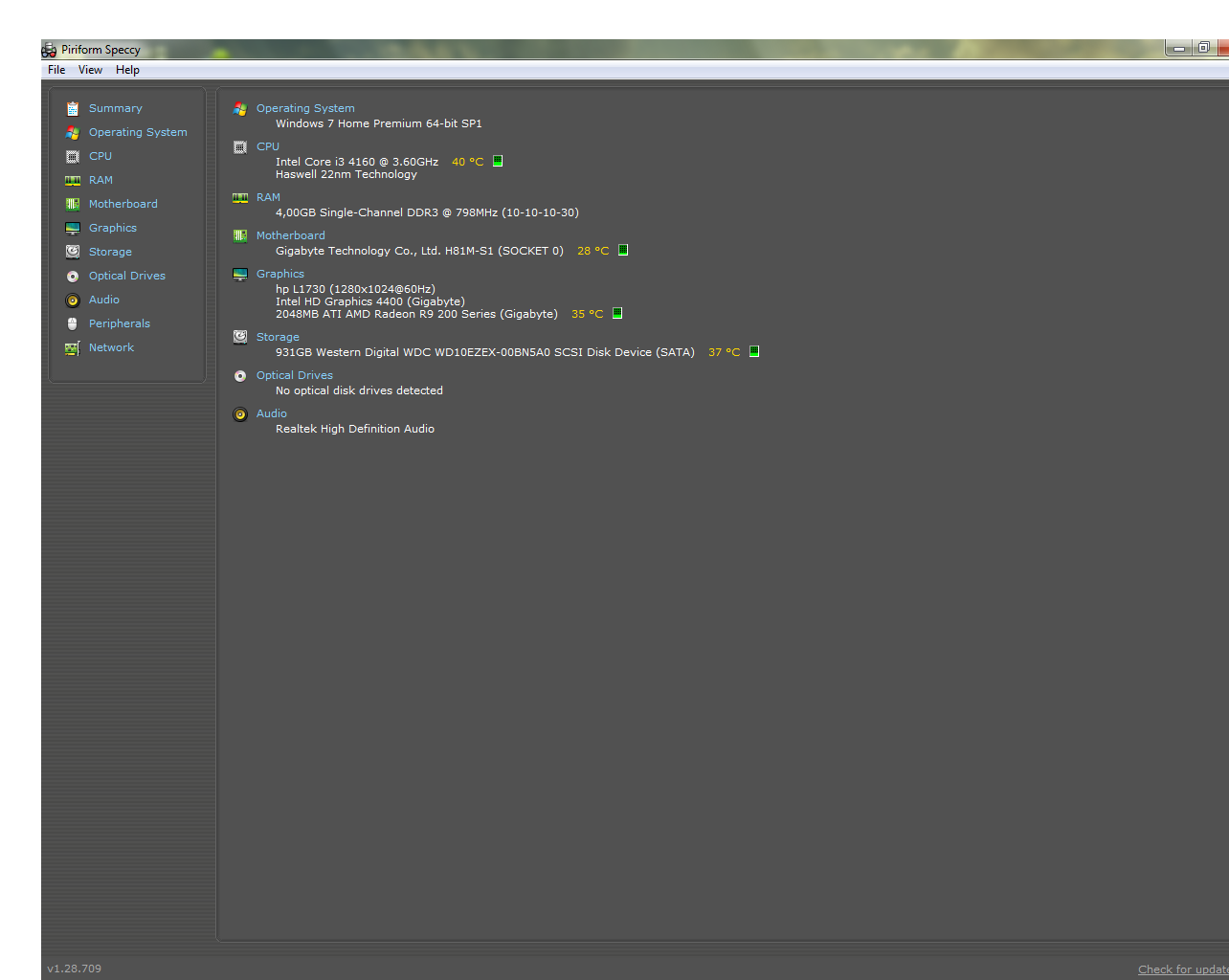Click the Audio heading link in summary
This screenshot has width=1229, height=980.
[272, 413]
